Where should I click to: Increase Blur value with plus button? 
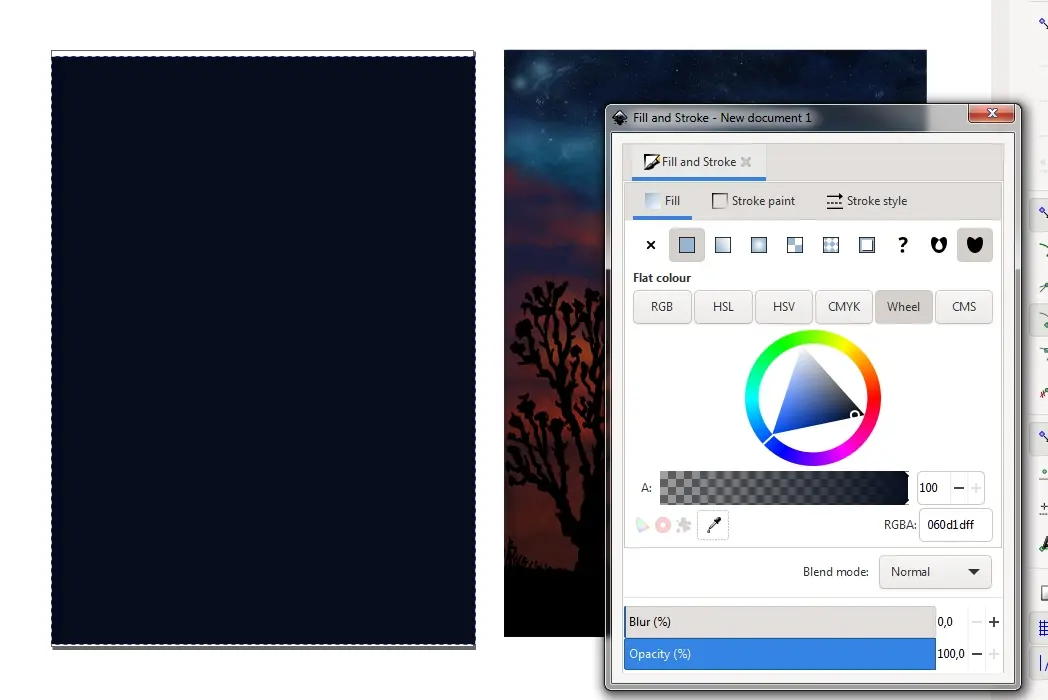pos(994,622)
